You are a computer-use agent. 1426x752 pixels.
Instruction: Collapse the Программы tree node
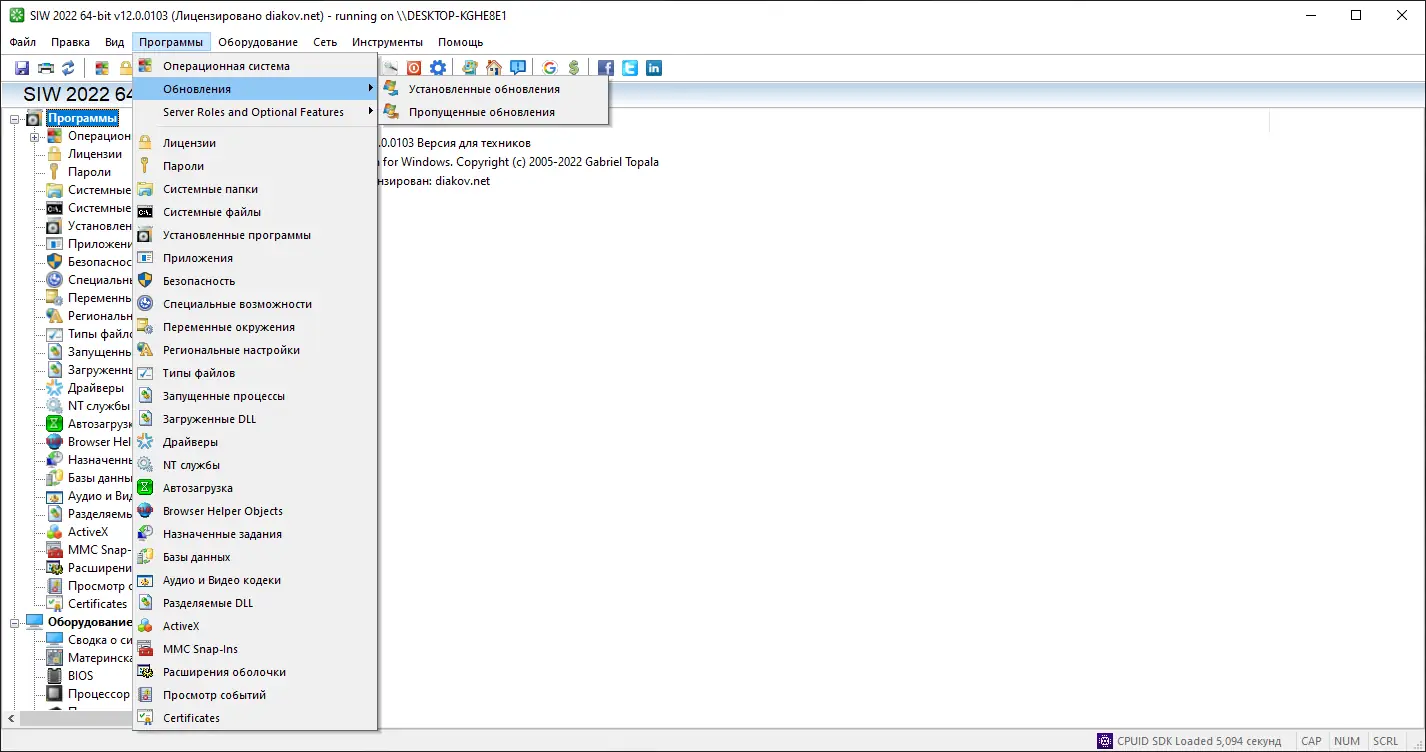point(16,119)
